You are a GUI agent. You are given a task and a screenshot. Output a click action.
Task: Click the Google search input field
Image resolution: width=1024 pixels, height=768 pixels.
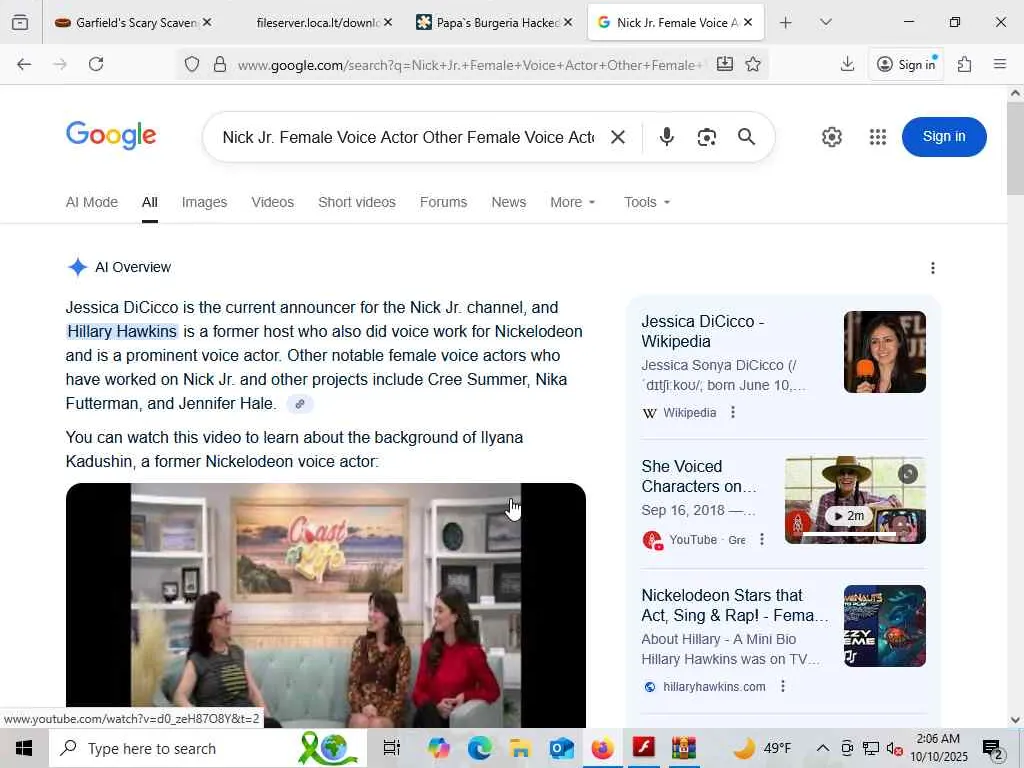408,137
